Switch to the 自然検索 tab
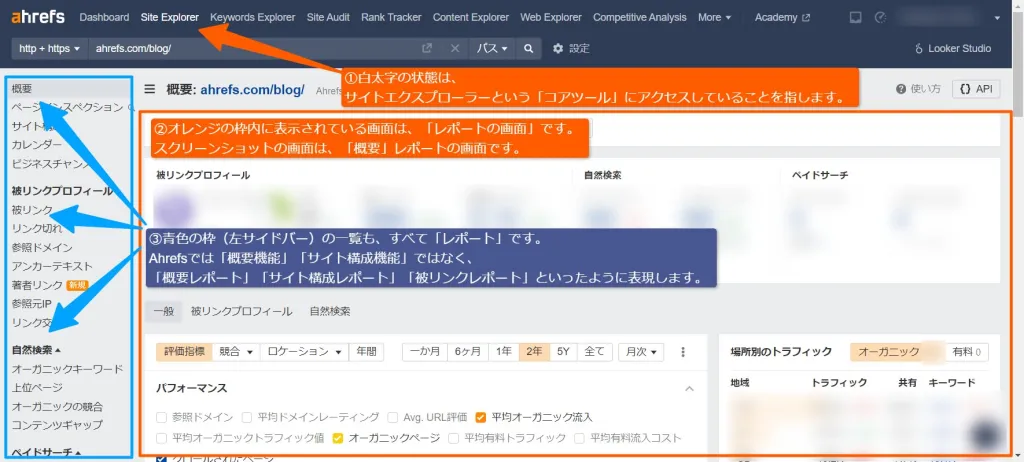This screenshot has width=1024, height=462. pyautogui.click(x=330, y=312)
